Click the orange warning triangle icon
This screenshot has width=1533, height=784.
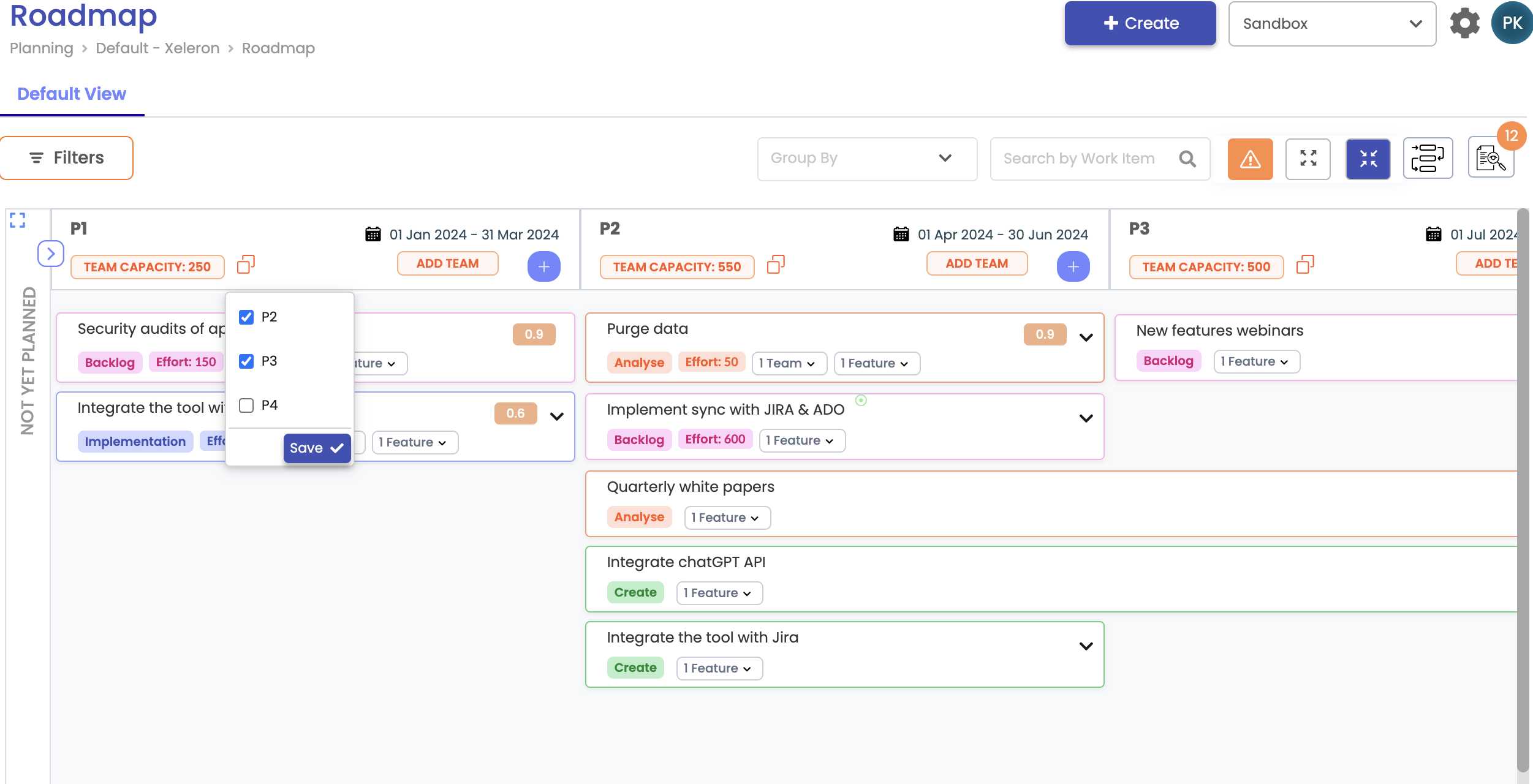pos(1250,159)
